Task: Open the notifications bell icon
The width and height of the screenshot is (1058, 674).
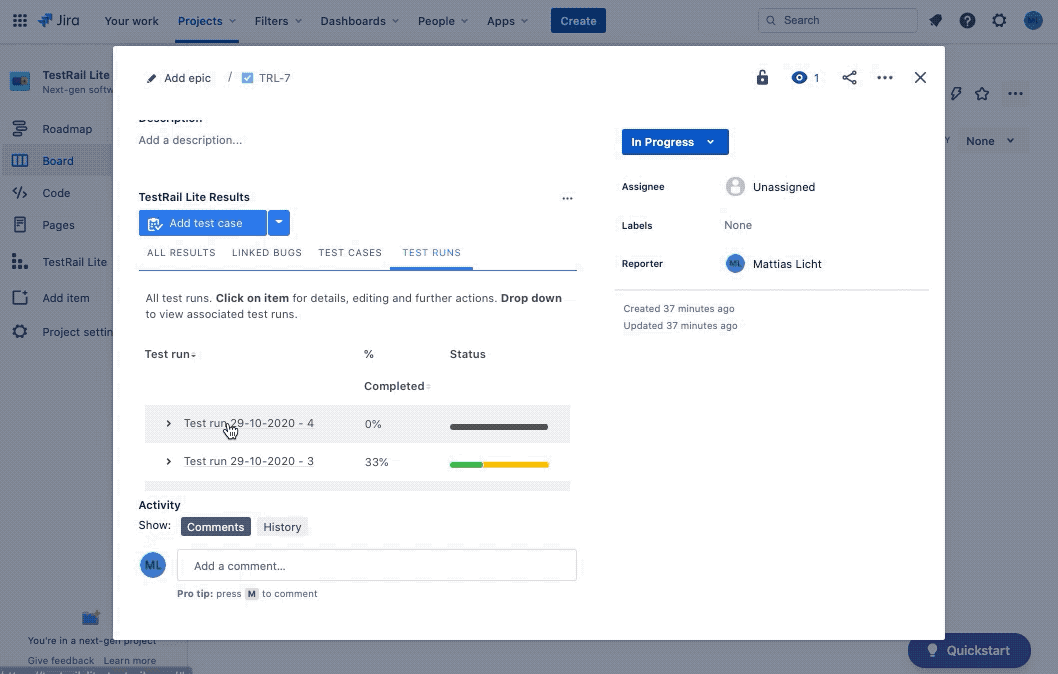Action: (935, 21)
